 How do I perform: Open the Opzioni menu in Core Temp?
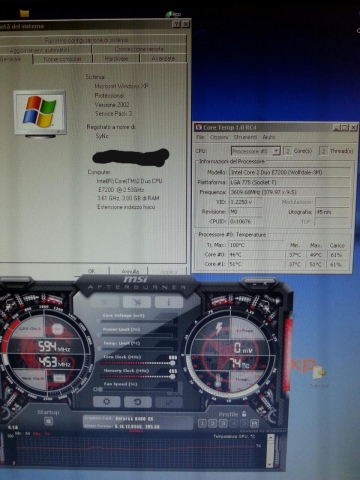(x=219, y=137)
